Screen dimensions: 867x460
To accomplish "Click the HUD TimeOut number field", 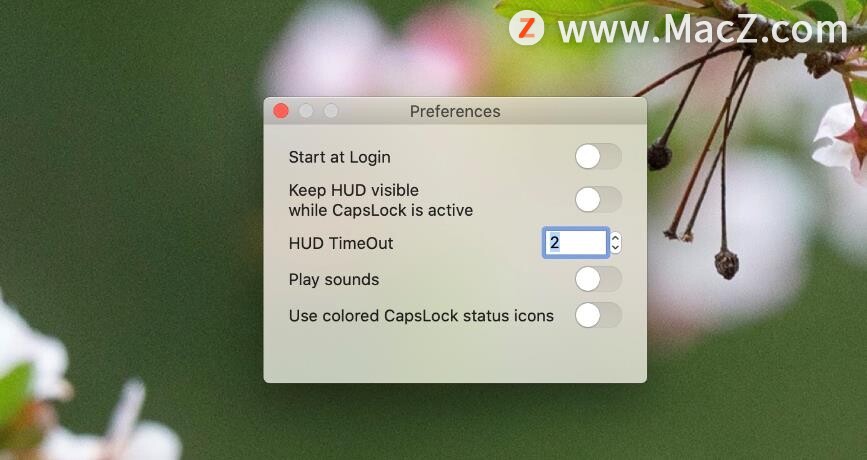I will pyautogui.click(x=576, y=243).
